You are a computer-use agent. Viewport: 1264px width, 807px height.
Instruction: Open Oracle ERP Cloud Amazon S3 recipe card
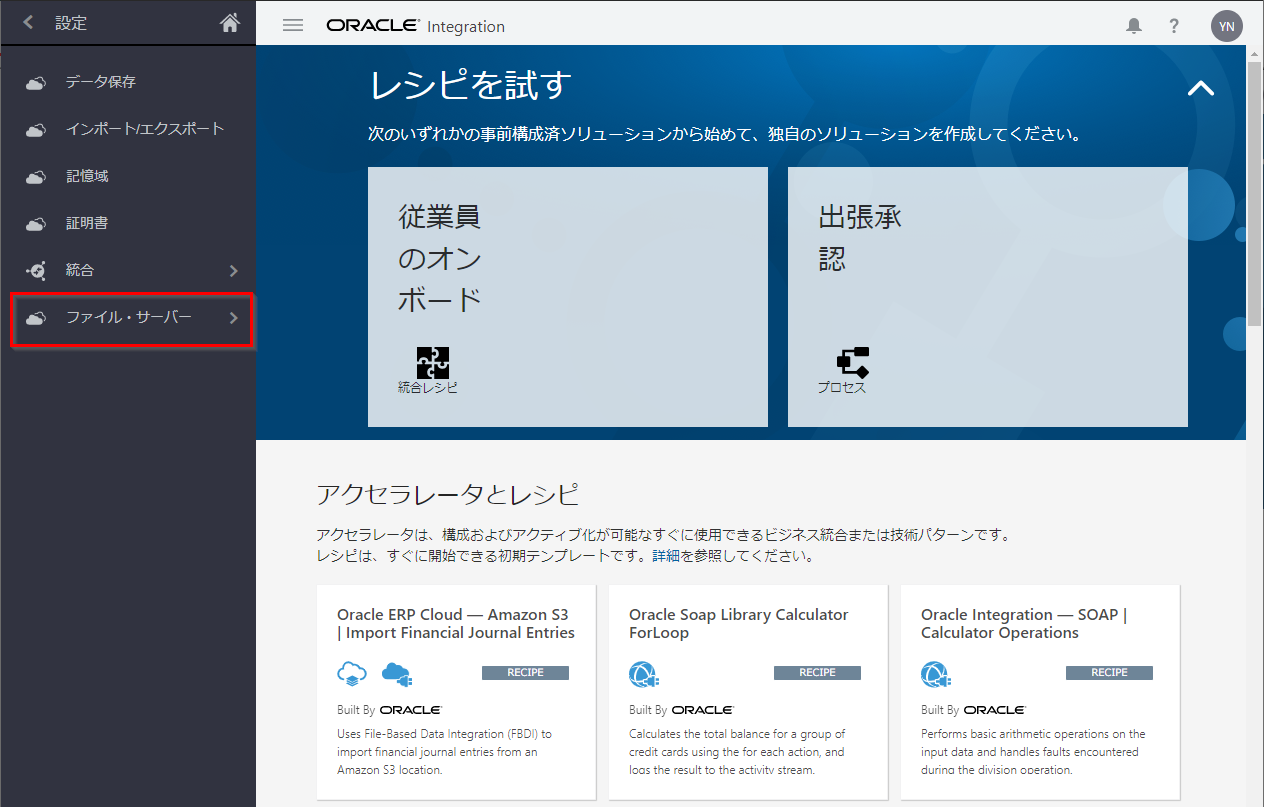coord(456,692)
